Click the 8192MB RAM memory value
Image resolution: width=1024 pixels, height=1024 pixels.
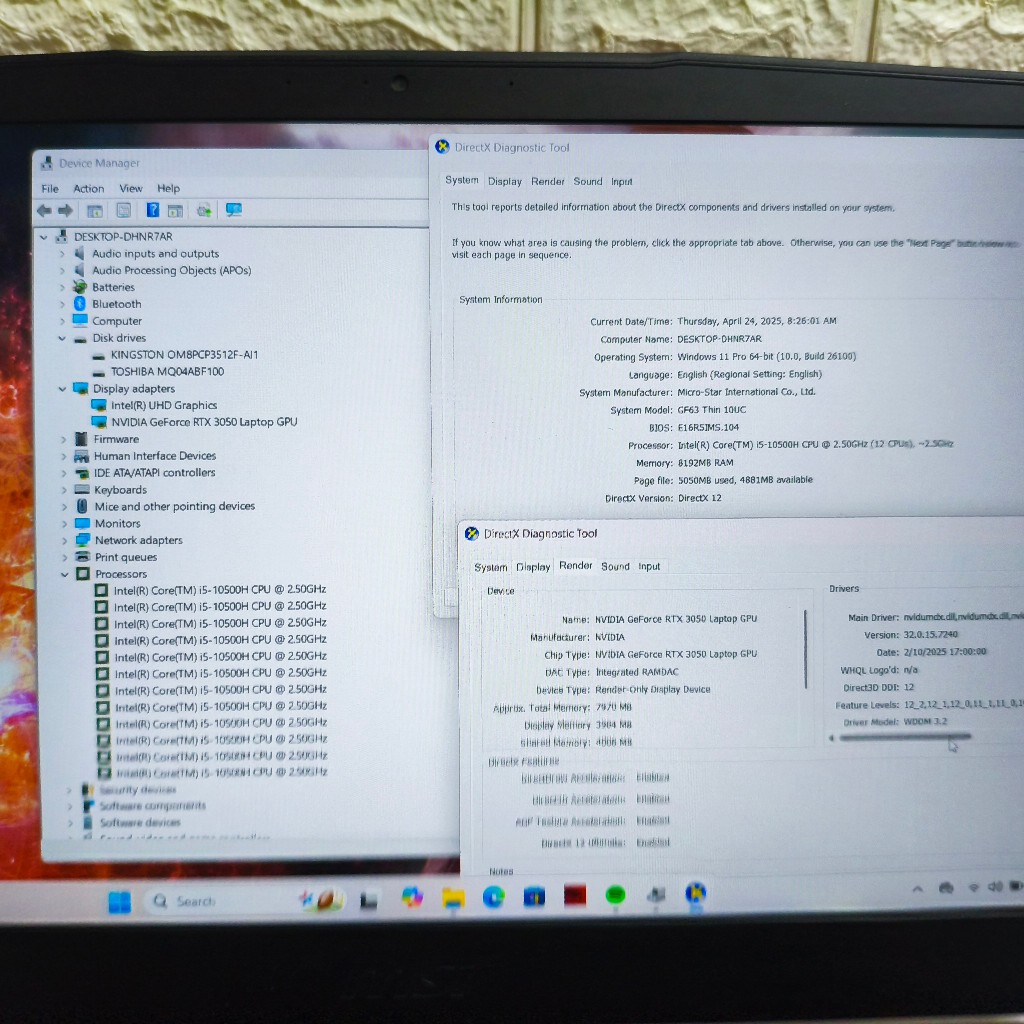(x=705, y=463)
